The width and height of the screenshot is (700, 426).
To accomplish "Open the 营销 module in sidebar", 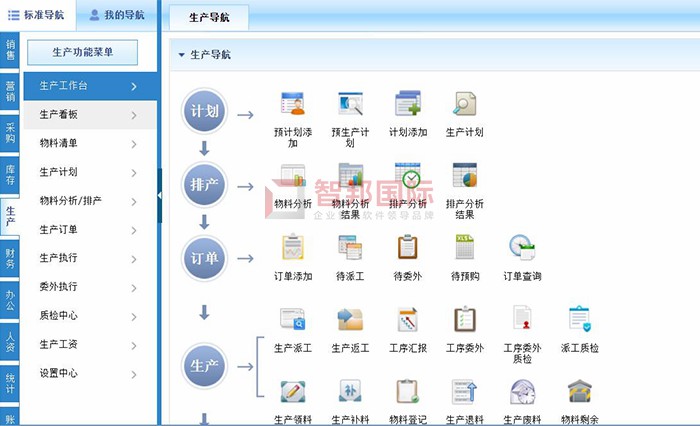I will tap(10, 91).
